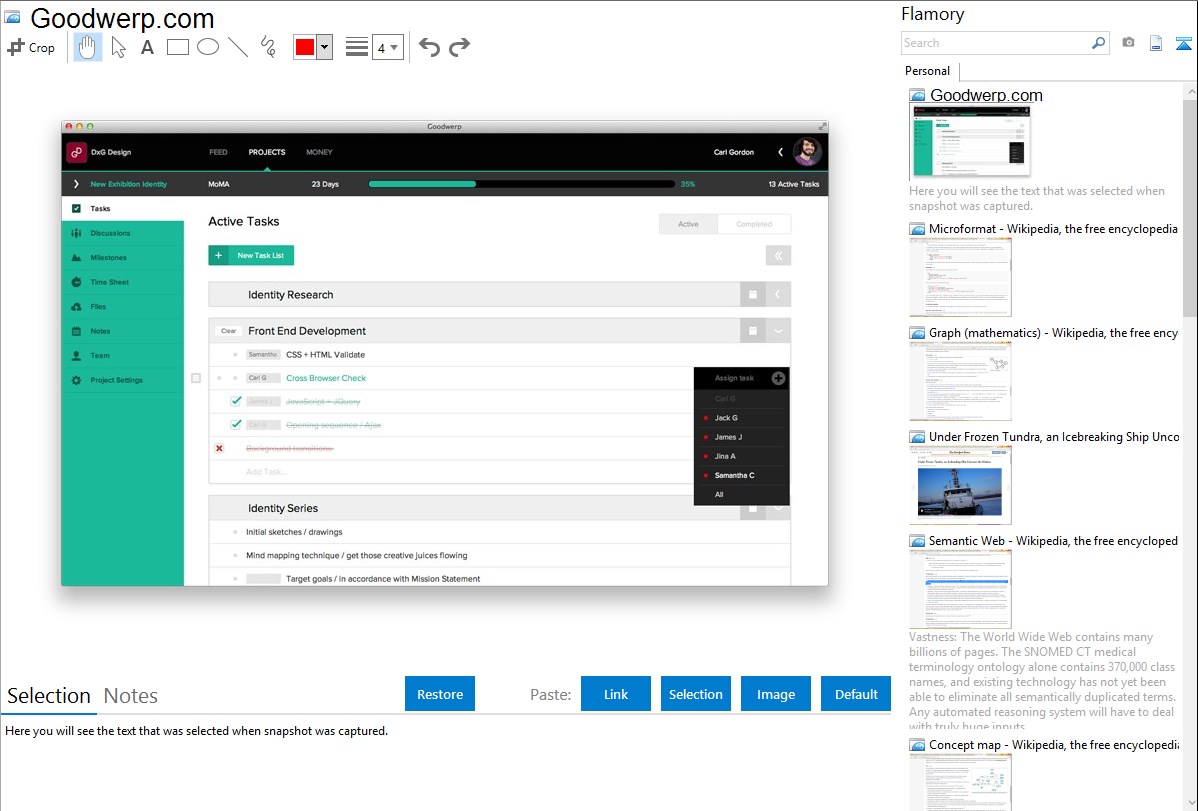Screen dimensions: 1198x811
Task: Uncheck the Opening sequence / Ajax checkmark
Action: click(x=236, y=424)
